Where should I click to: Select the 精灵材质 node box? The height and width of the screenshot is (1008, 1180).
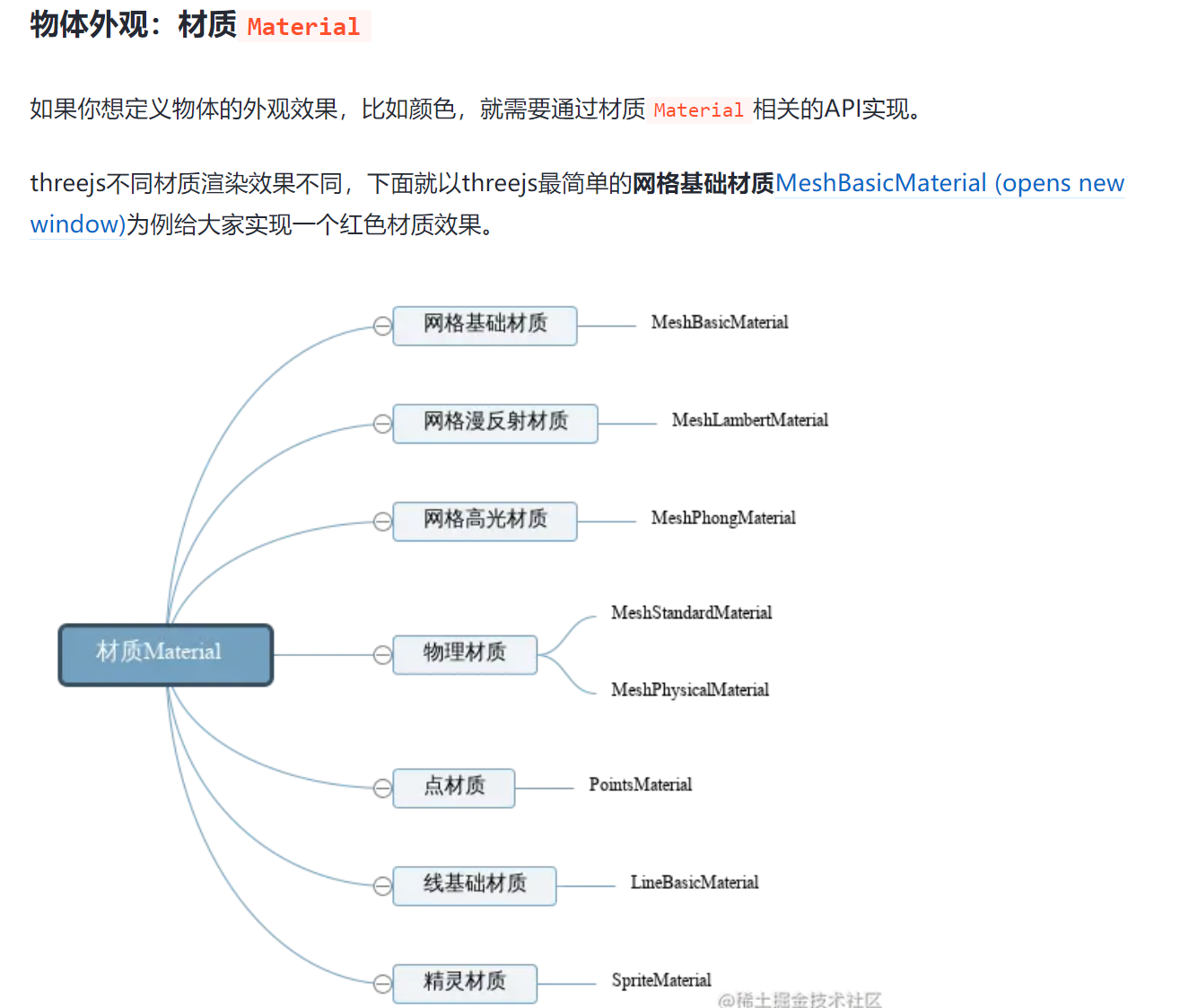pos(465,983)
